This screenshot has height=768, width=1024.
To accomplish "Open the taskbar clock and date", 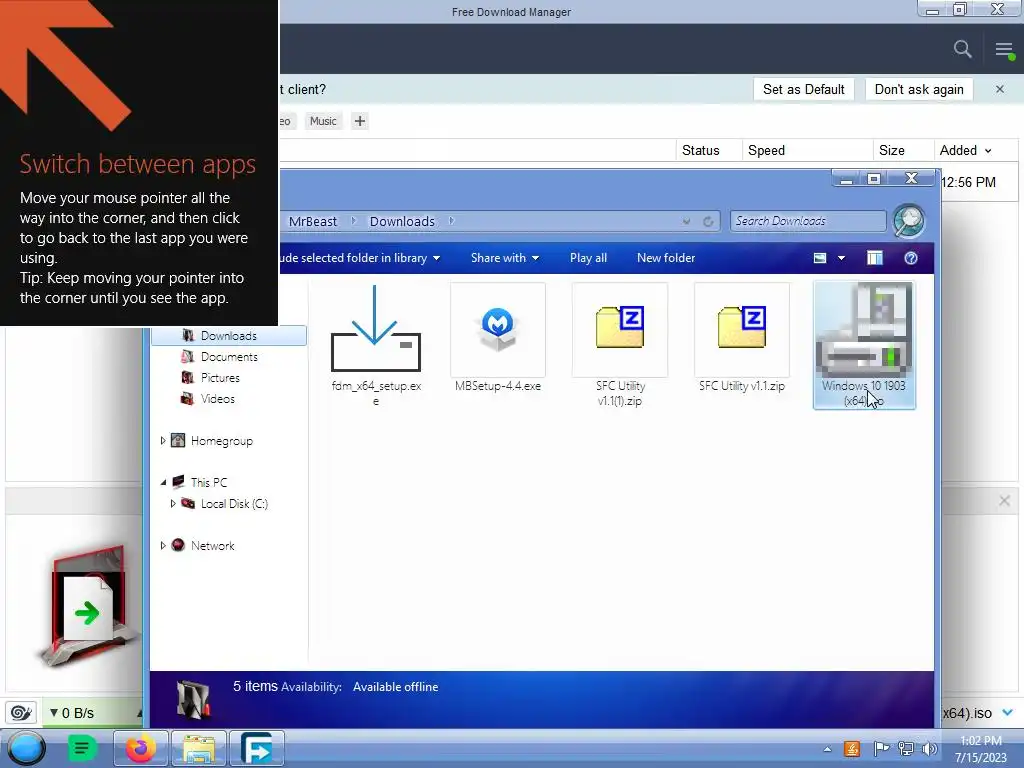I will (x=980, y=749).
